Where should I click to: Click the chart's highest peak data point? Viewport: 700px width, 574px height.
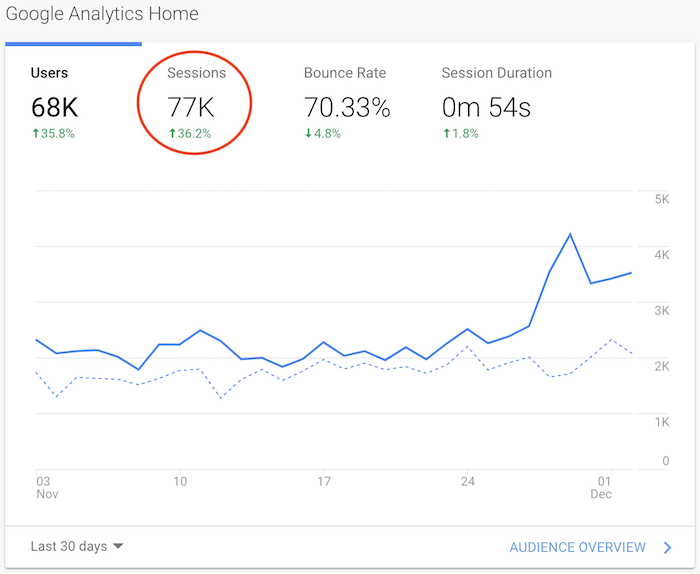570,234
